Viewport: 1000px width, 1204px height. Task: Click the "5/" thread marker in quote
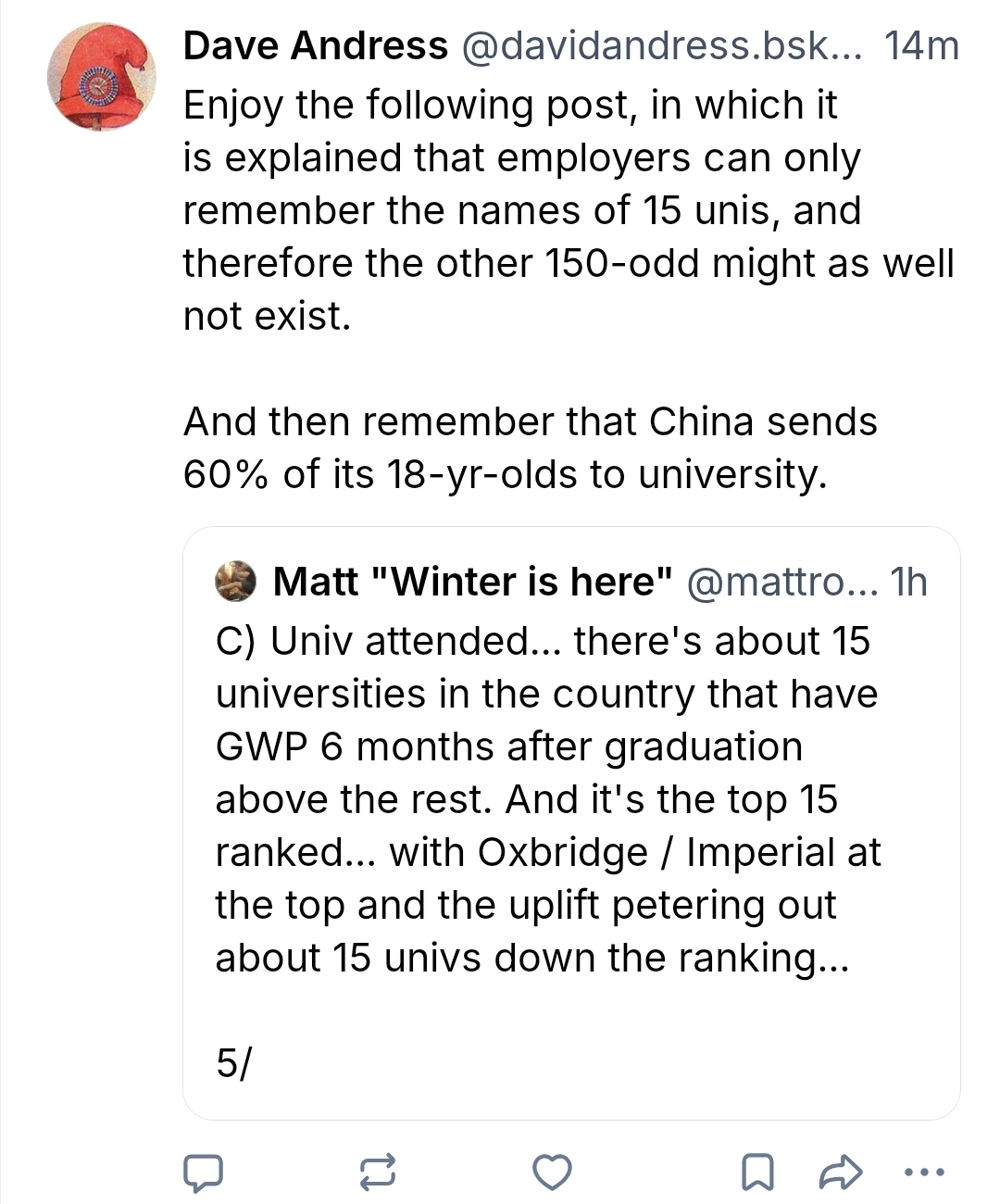[x=233, y=1063]
